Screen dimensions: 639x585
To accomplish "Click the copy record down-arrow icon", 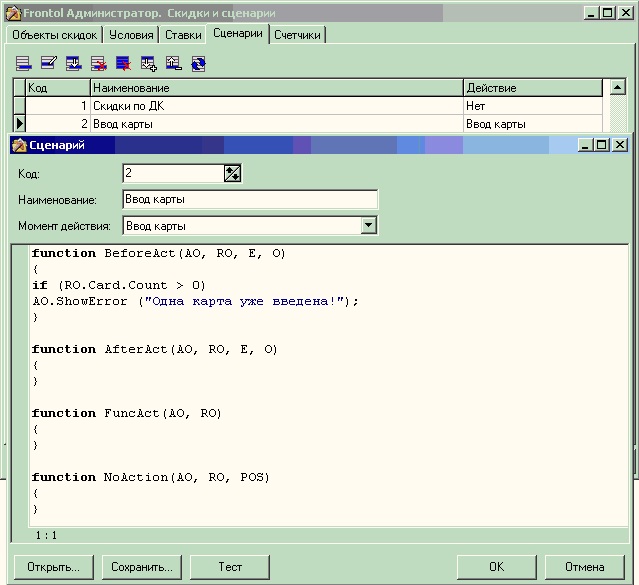I will (74, 63).
